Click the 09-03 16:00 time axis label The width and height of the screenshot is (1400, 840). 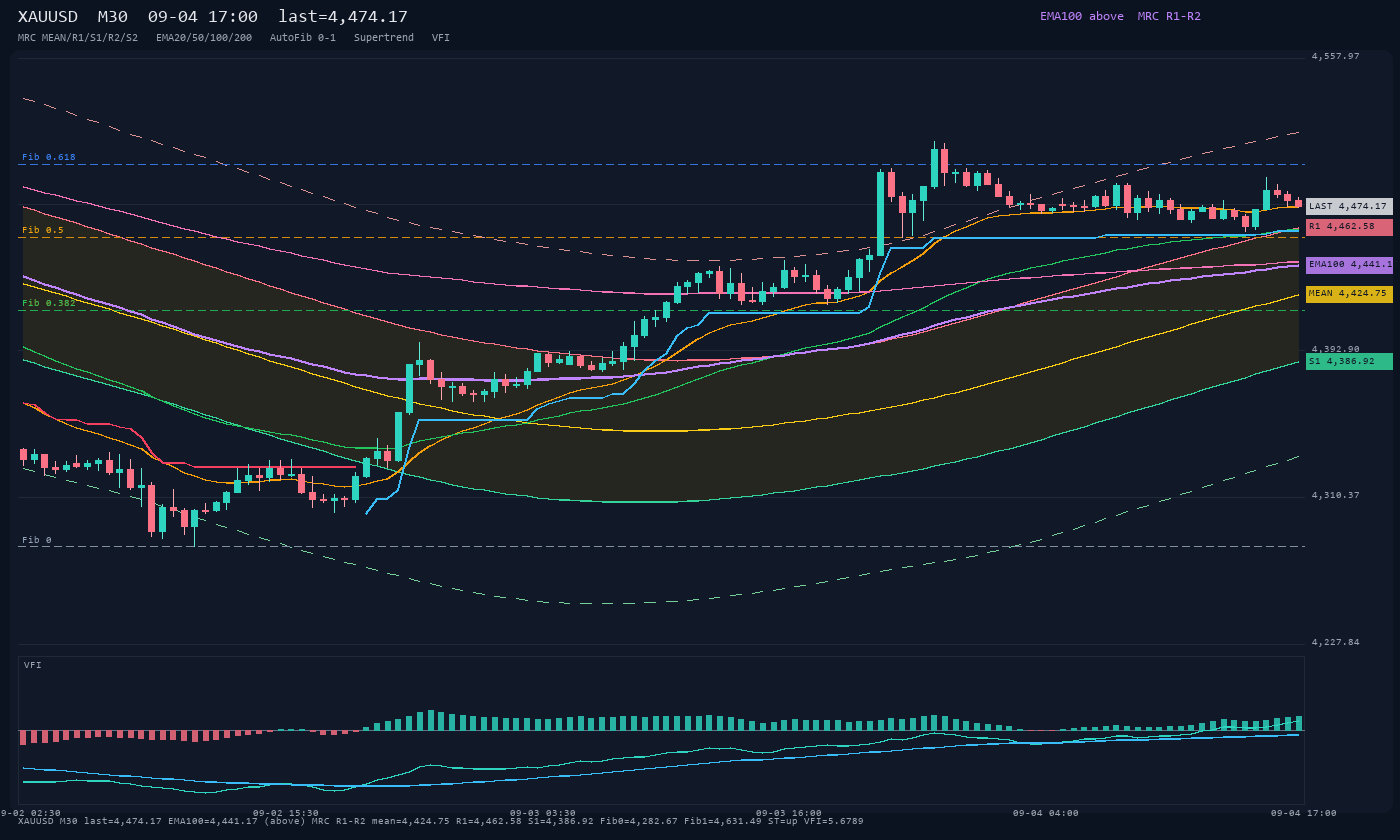(x=789, y=813)
